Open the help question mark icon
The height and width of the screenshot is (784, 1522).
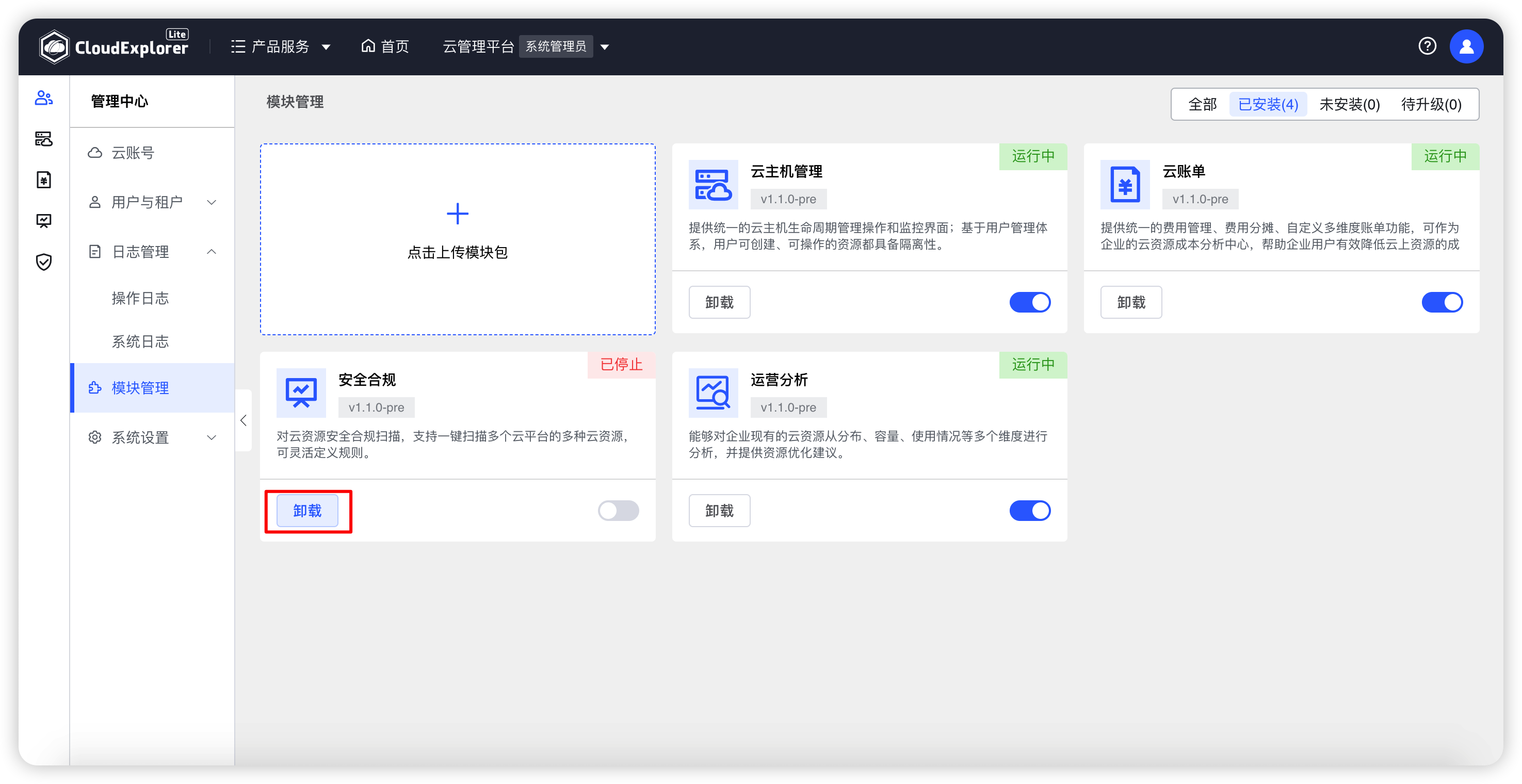pos(1427,46)
